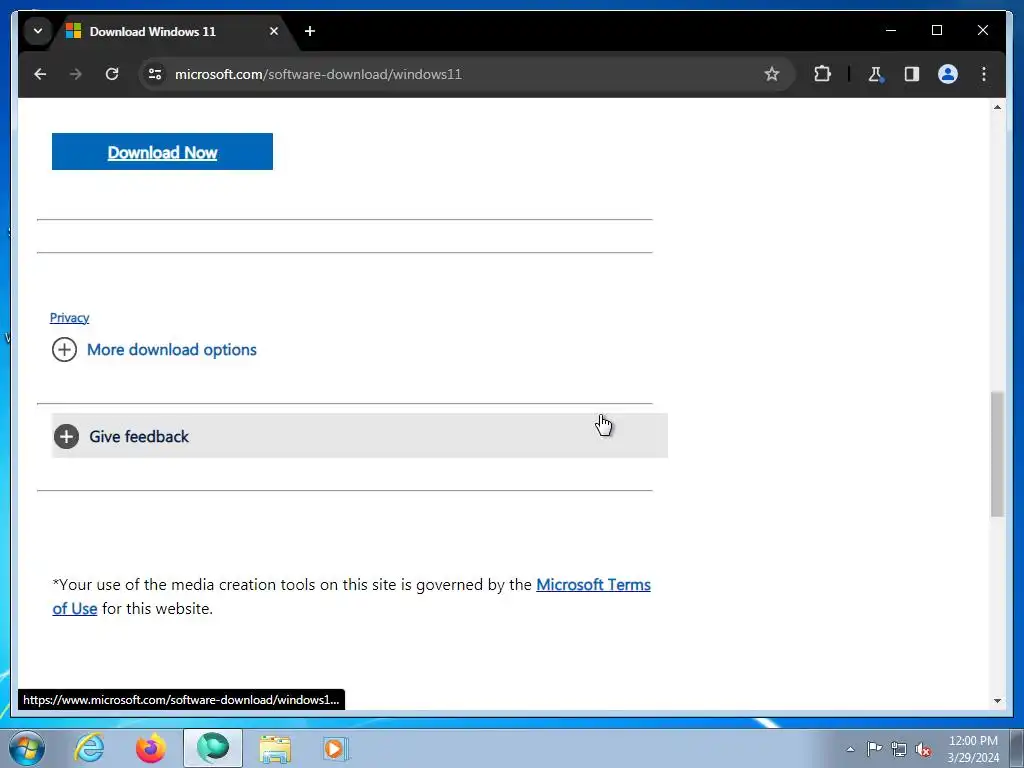Click the vertical scrollbar thumb
The width and height of the screenshot is (1024, 768).
(997, 454)
